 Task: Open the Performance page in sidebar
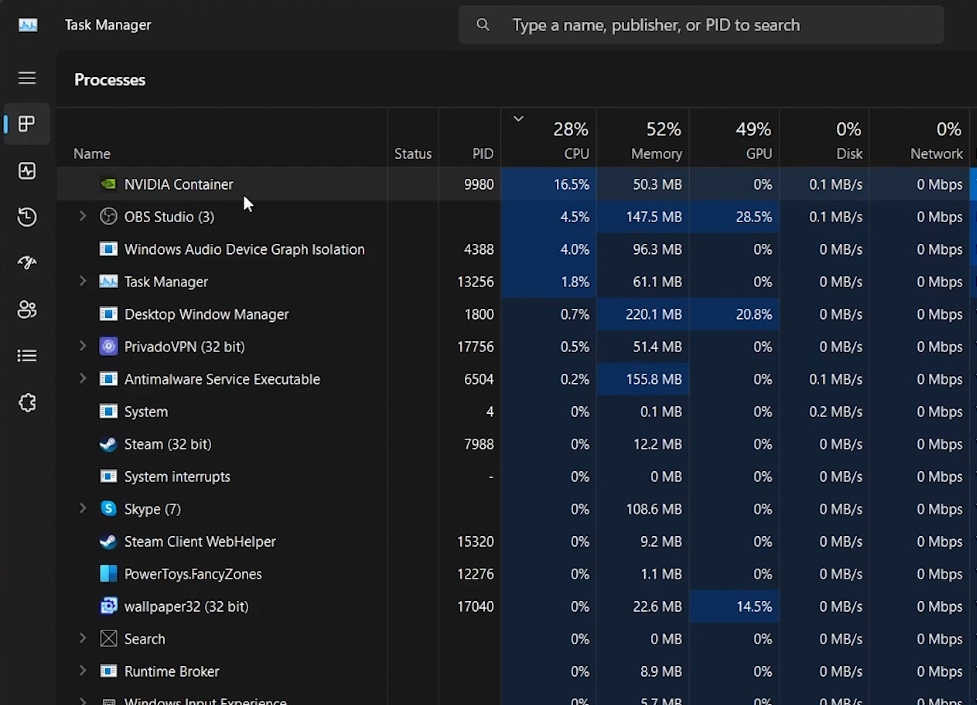point(27,171)
